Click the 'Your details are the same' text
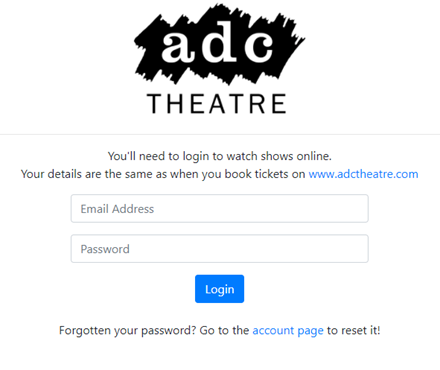 click(x=163, y=174)
